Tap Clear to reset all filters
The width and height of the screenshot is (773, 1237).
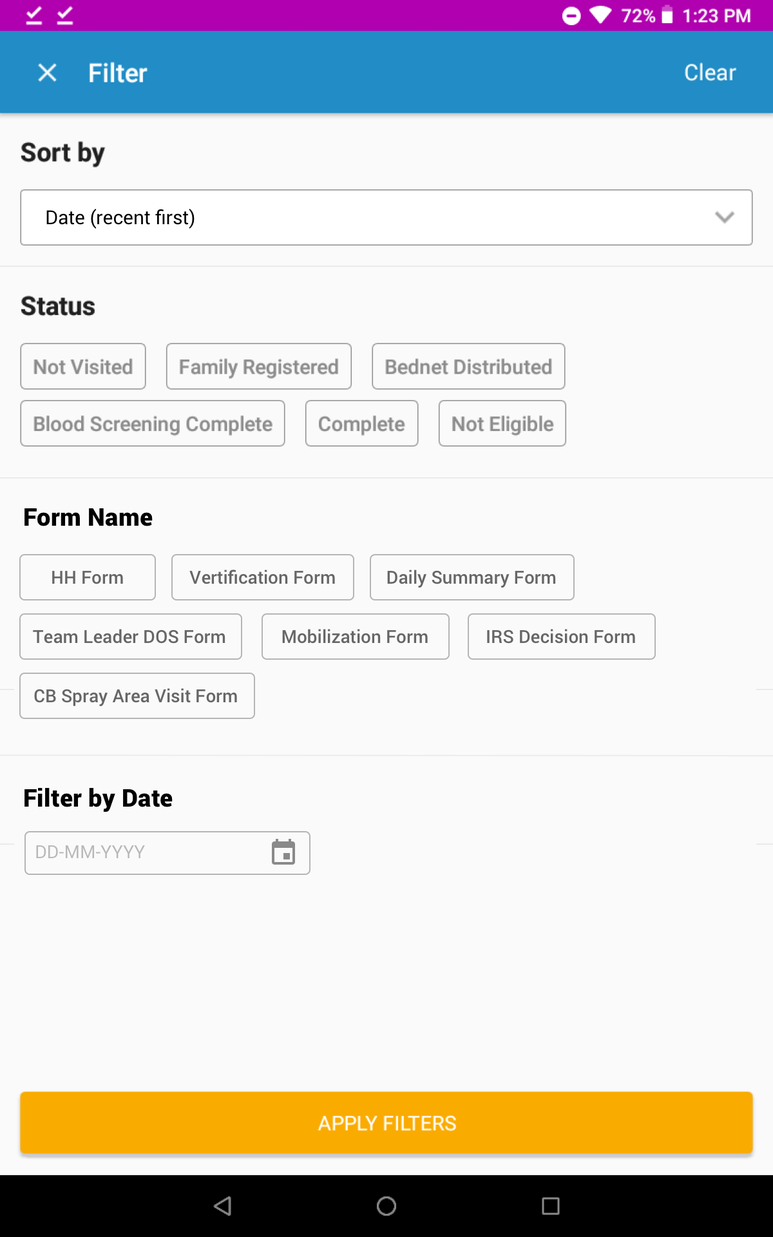tap(710, 72)
